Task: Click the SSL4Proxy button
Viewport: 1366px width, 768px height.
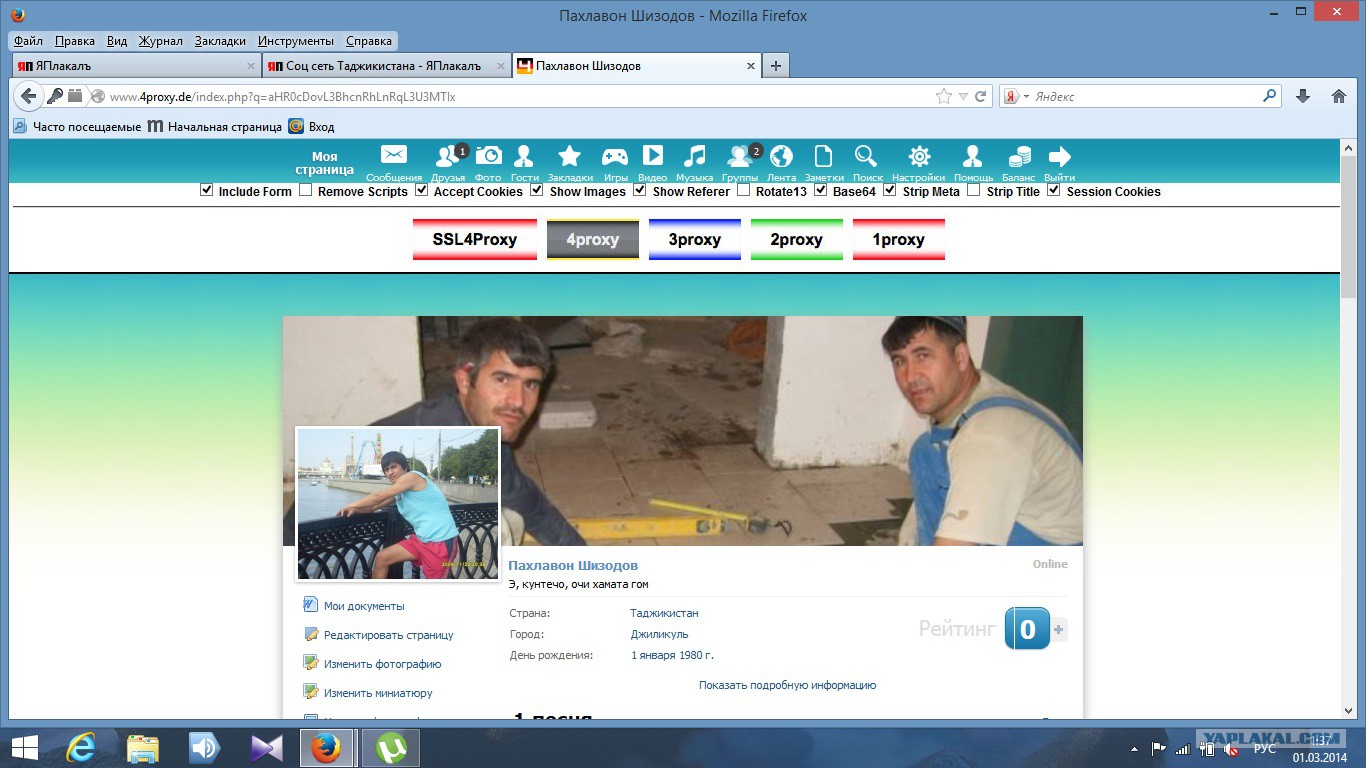Action: 475,239
